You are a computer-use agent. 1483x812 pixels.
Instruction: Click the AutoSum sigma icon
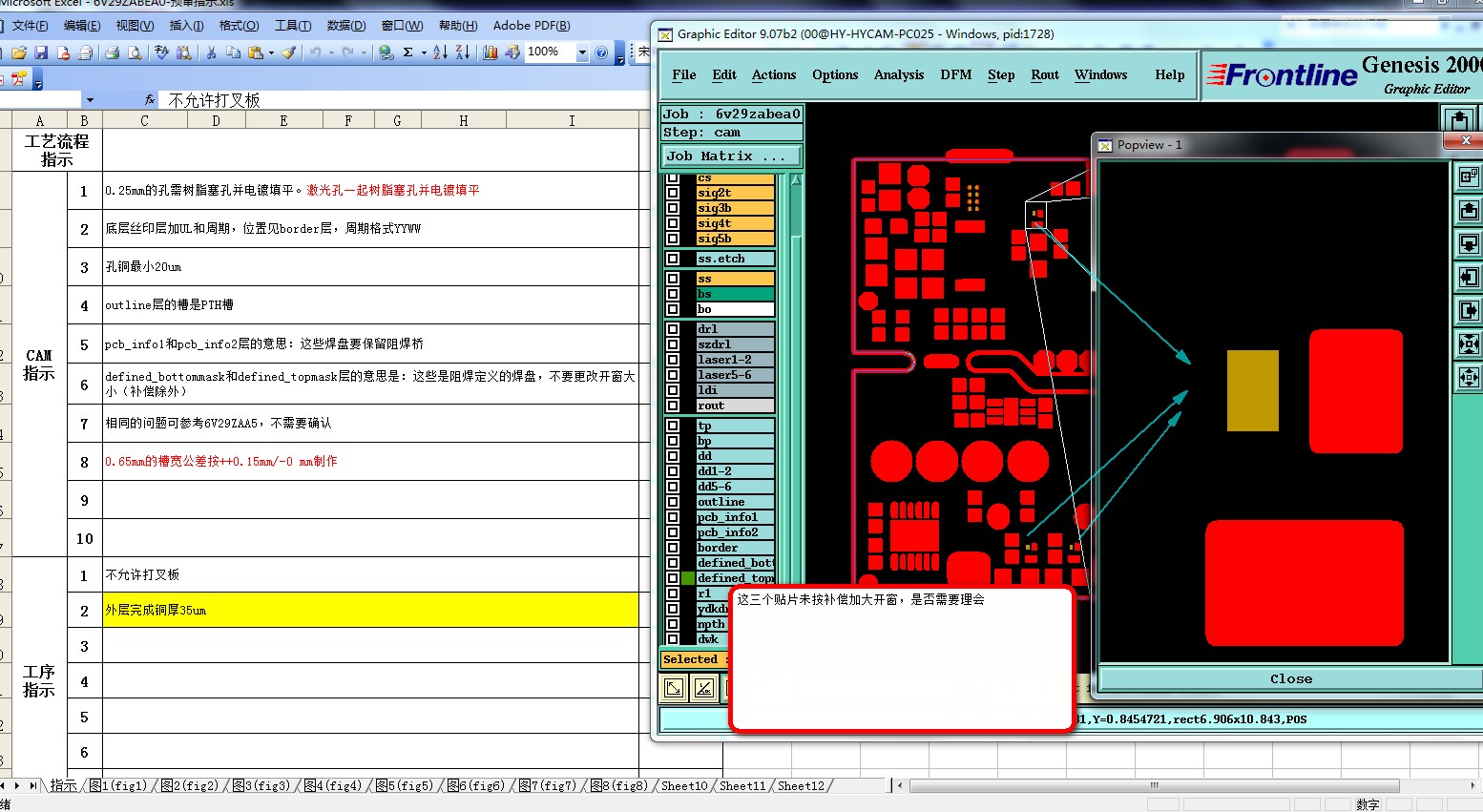pyautogui.click(x=408, y=52)
